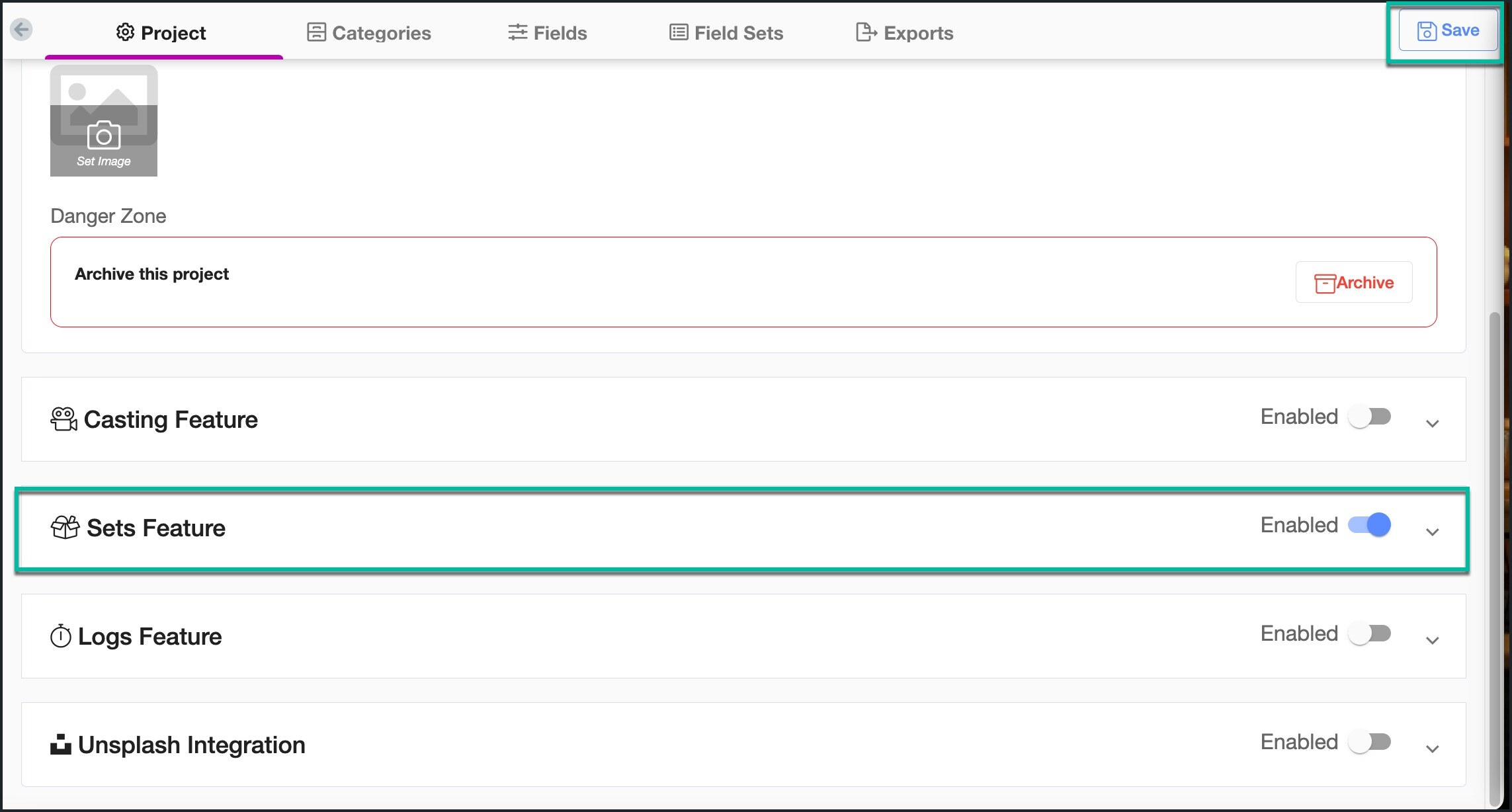Switch to the Categories tab
This screenshot has height=812, width=1512.
369,32
